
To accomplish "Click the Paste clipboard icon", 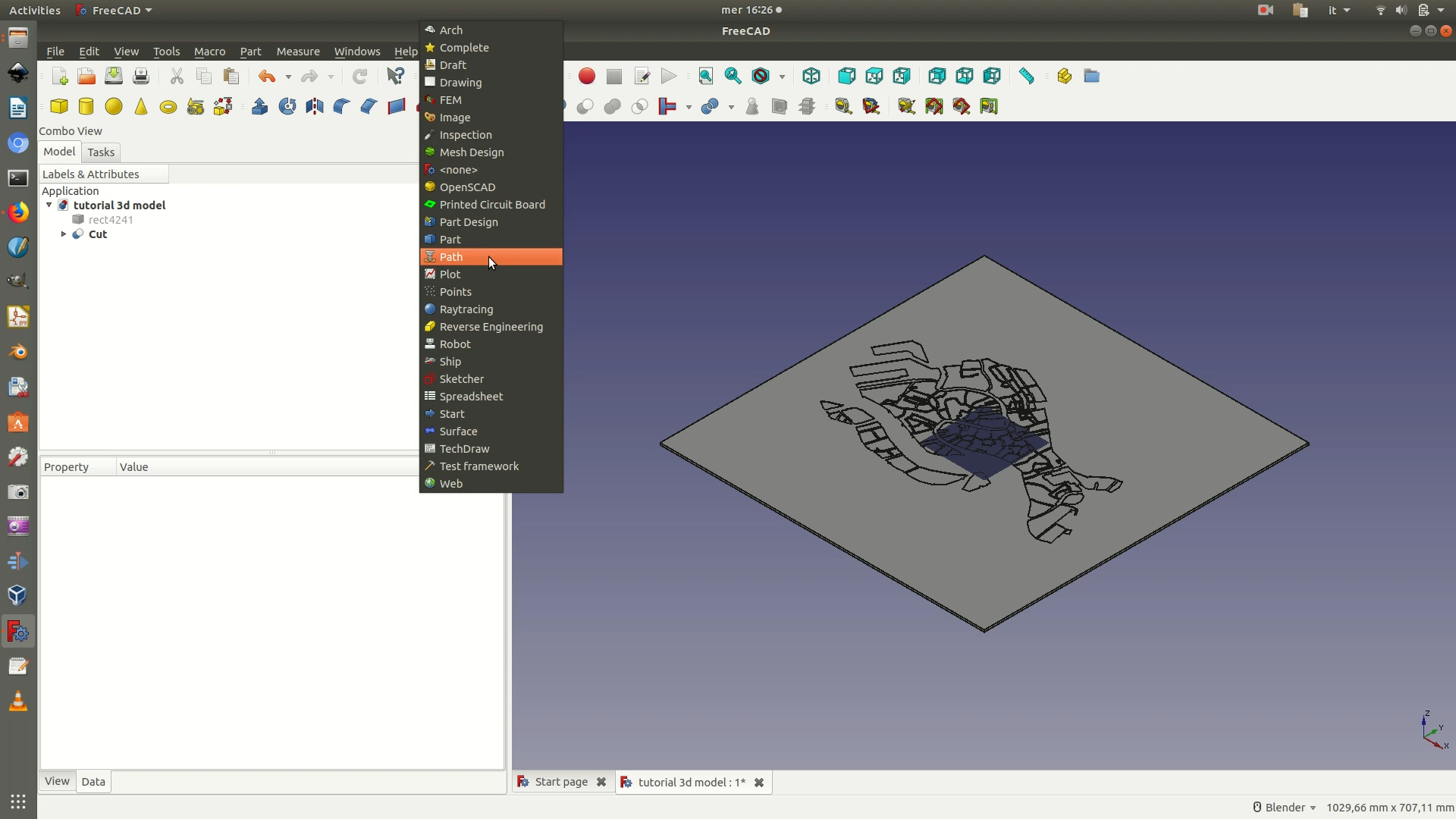I will (x=231, y=77).
